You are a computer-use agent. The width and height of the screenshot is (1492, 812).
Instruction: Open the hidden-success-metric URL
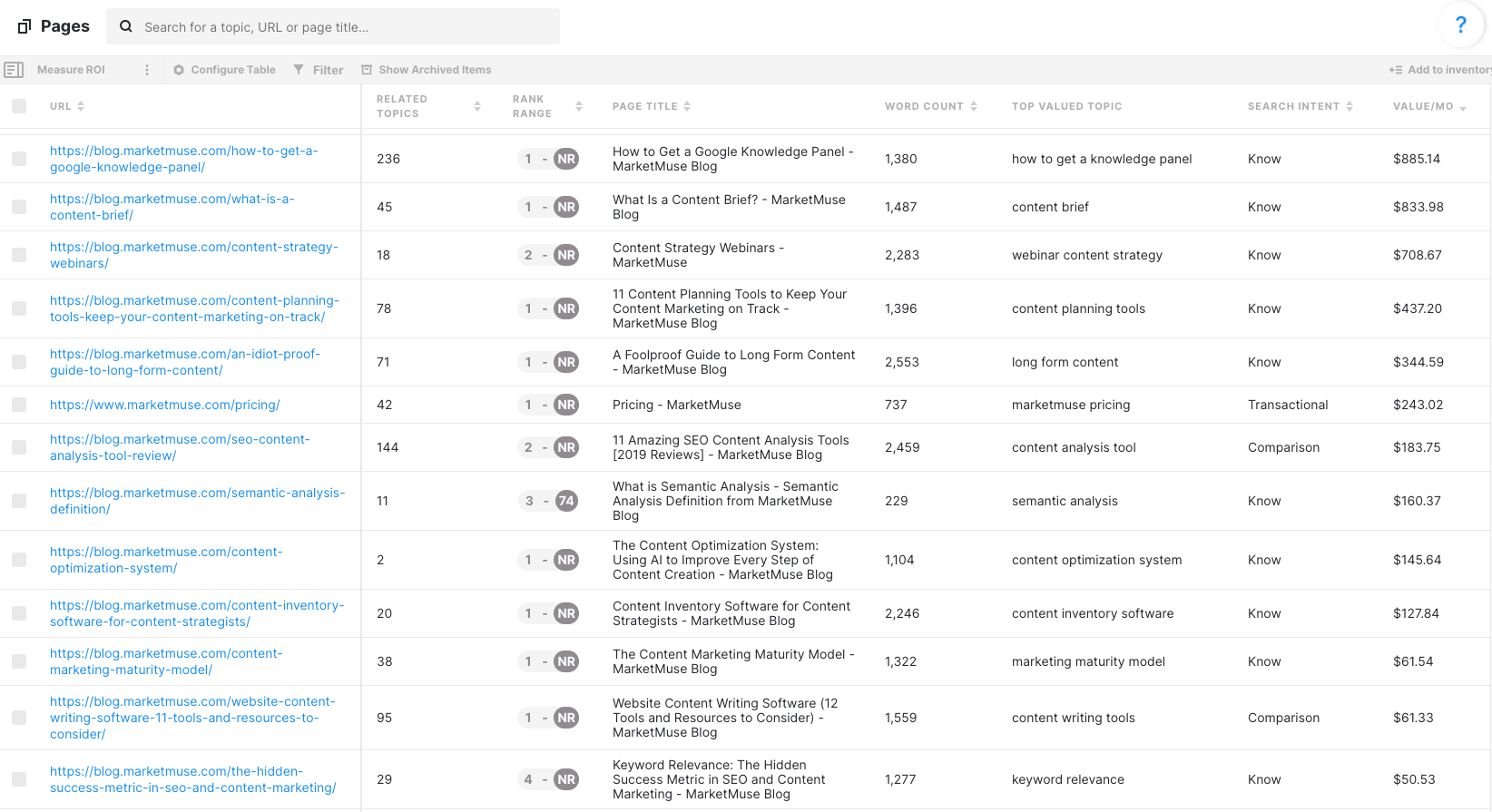pyautogui.click(x=193, y=779)
